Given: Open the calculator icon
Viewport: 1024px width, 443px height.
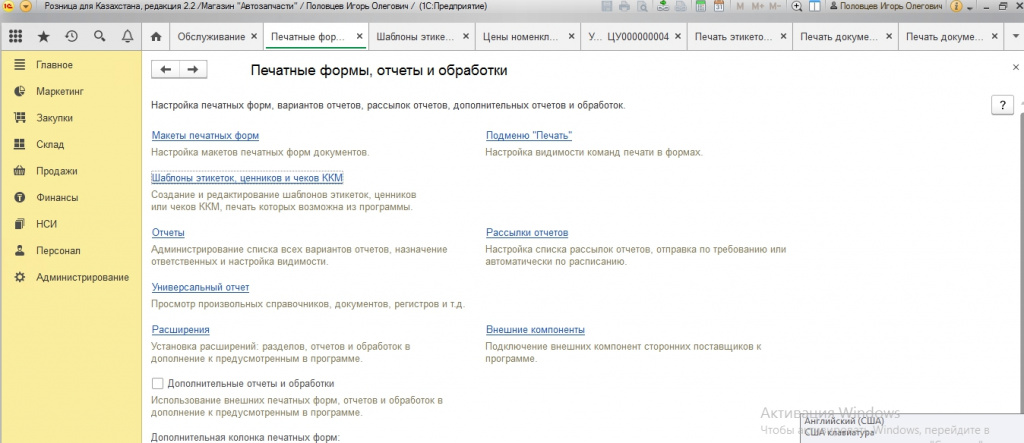Looking at the screenshot, I should pyautogui.click(x=701, y=7).
